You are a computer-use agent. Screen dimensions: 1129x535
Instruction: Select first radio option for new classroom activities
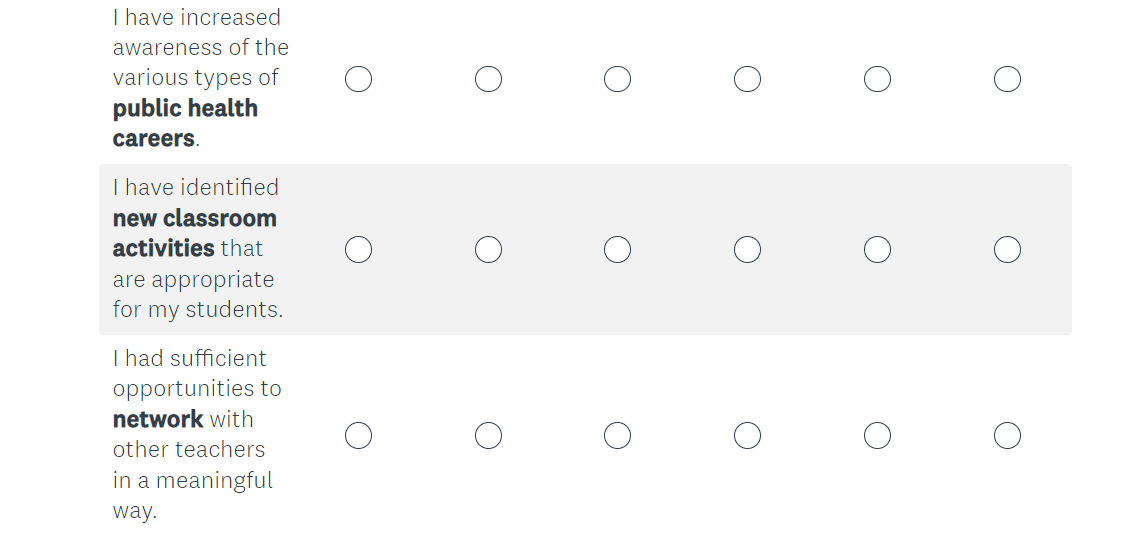359,249
